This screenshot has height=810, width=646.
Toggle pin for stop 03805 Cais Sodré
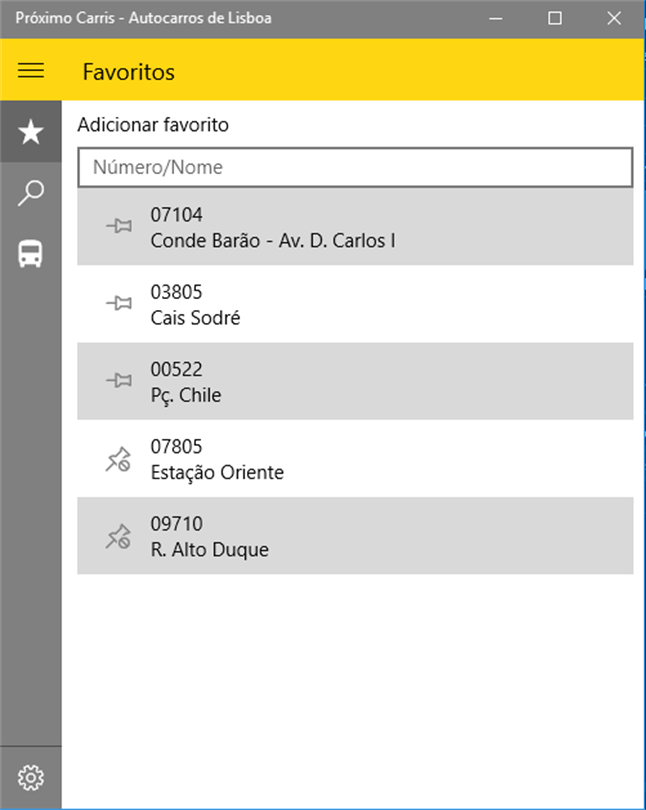[x=119, y=304]
